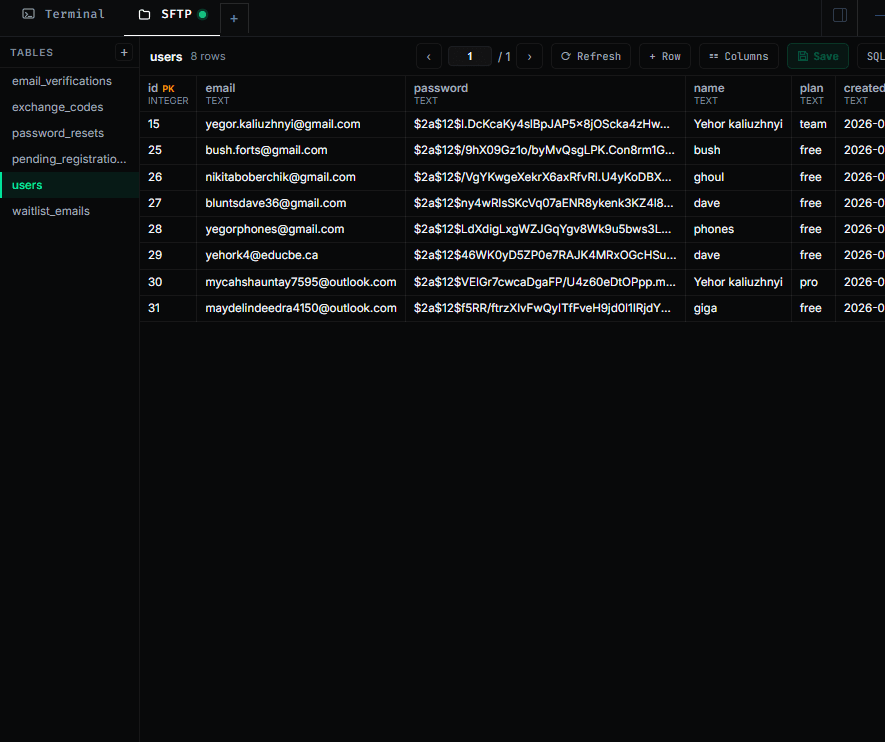Select id cell 29
Viewport: 885px width, 742px height.
(x=168, y=255)
